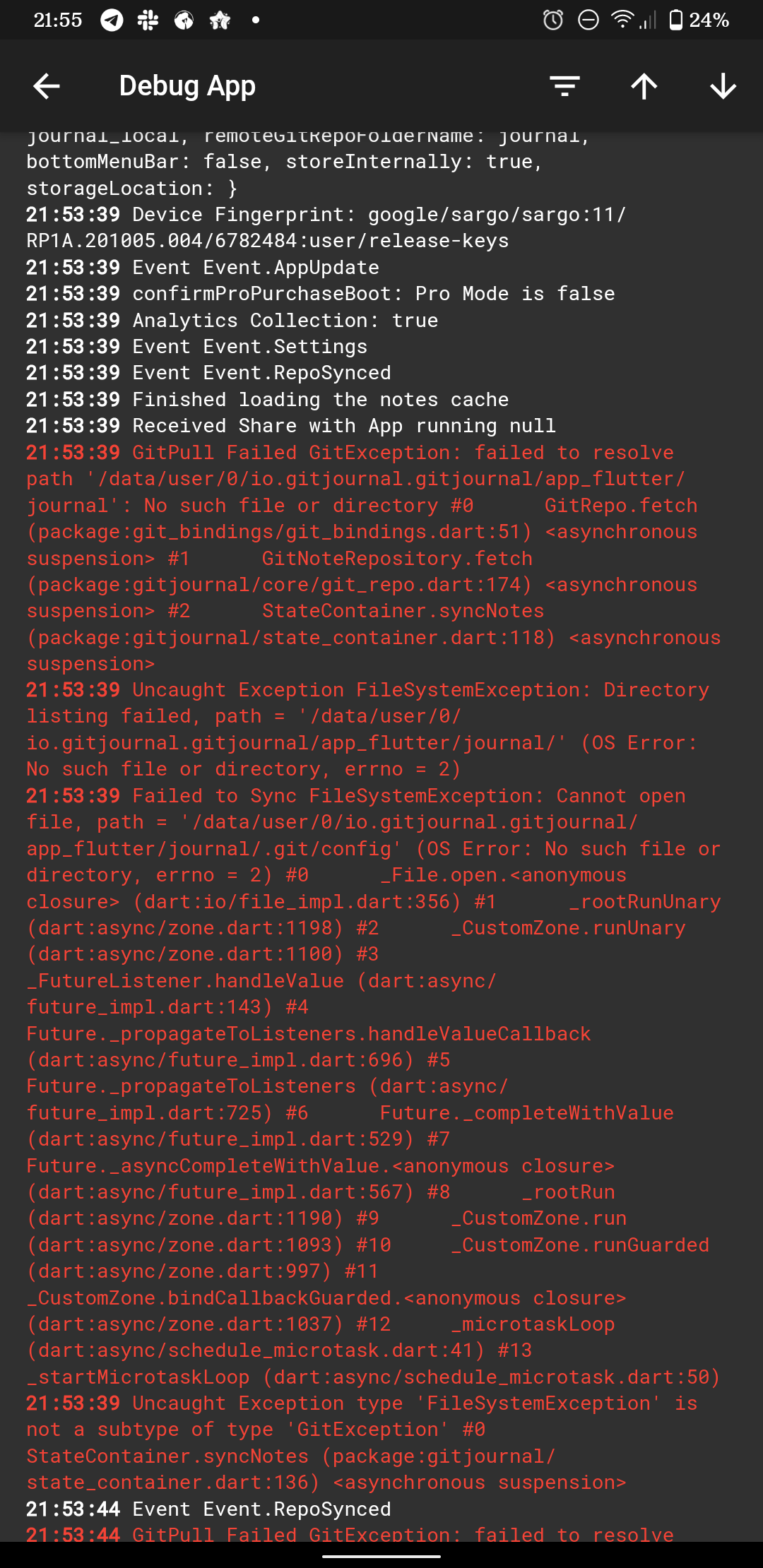Tap the alarm clock status icon
This screenshot has height=1568, width=763.
pos(553,21)
